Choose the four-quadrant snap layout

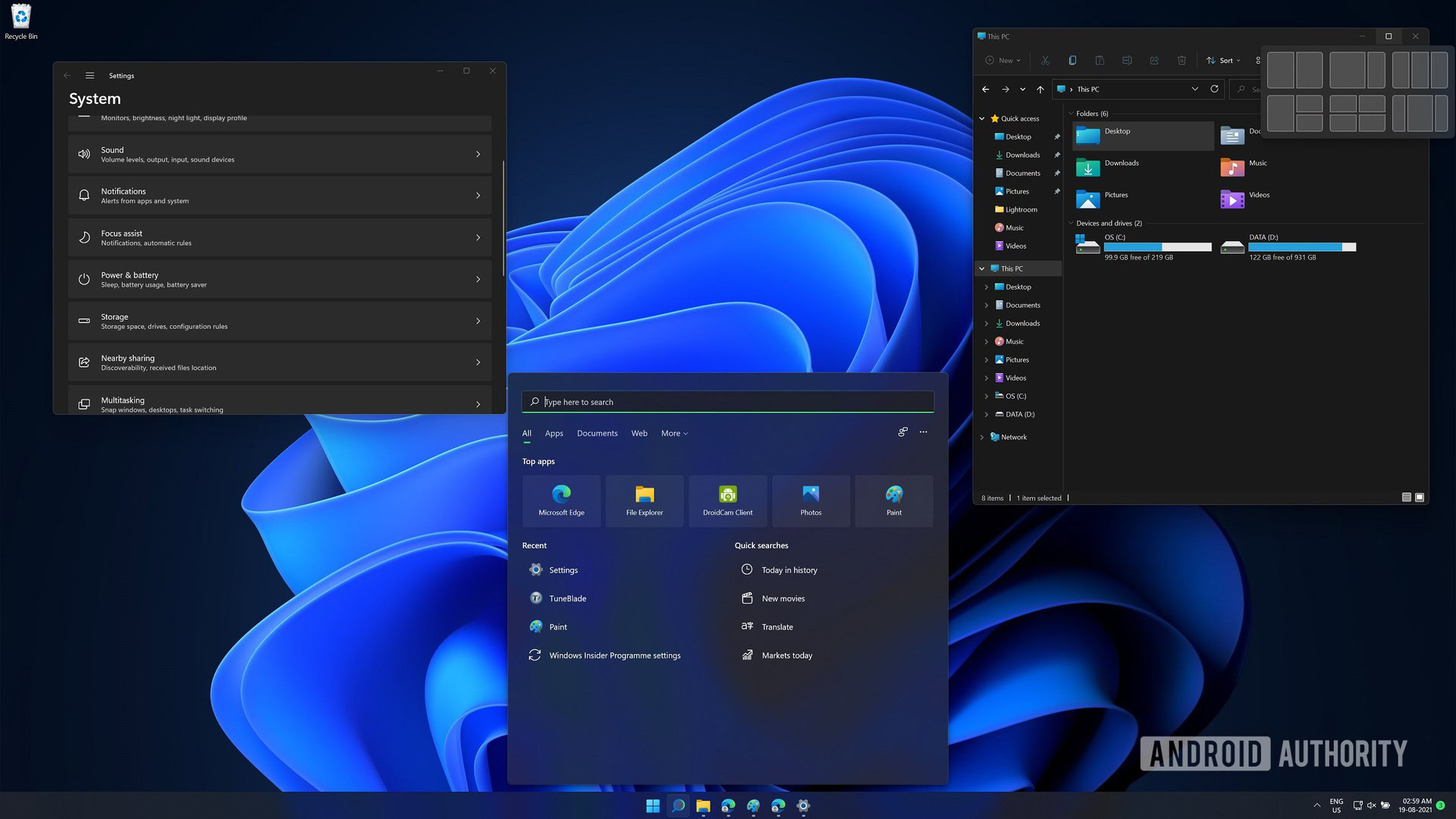click(1357, 114)
